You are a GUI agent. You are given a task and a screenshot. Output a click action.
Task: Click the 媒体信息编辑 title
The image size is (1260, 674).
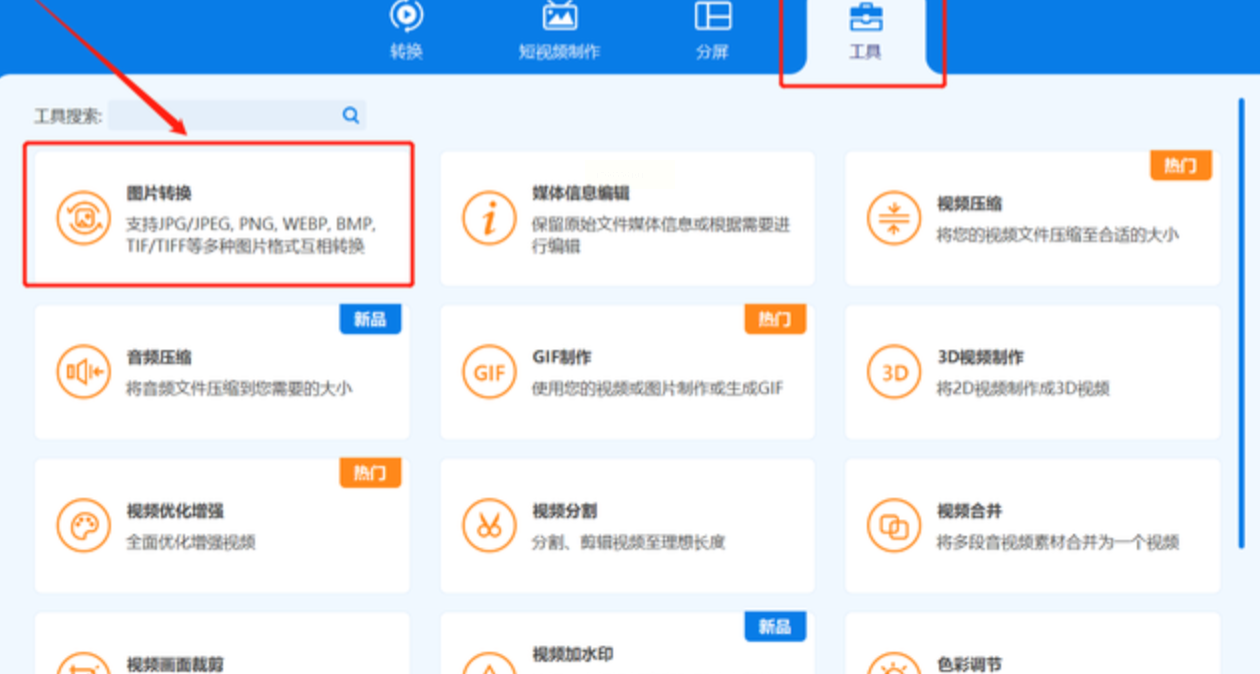coord(580,193)
